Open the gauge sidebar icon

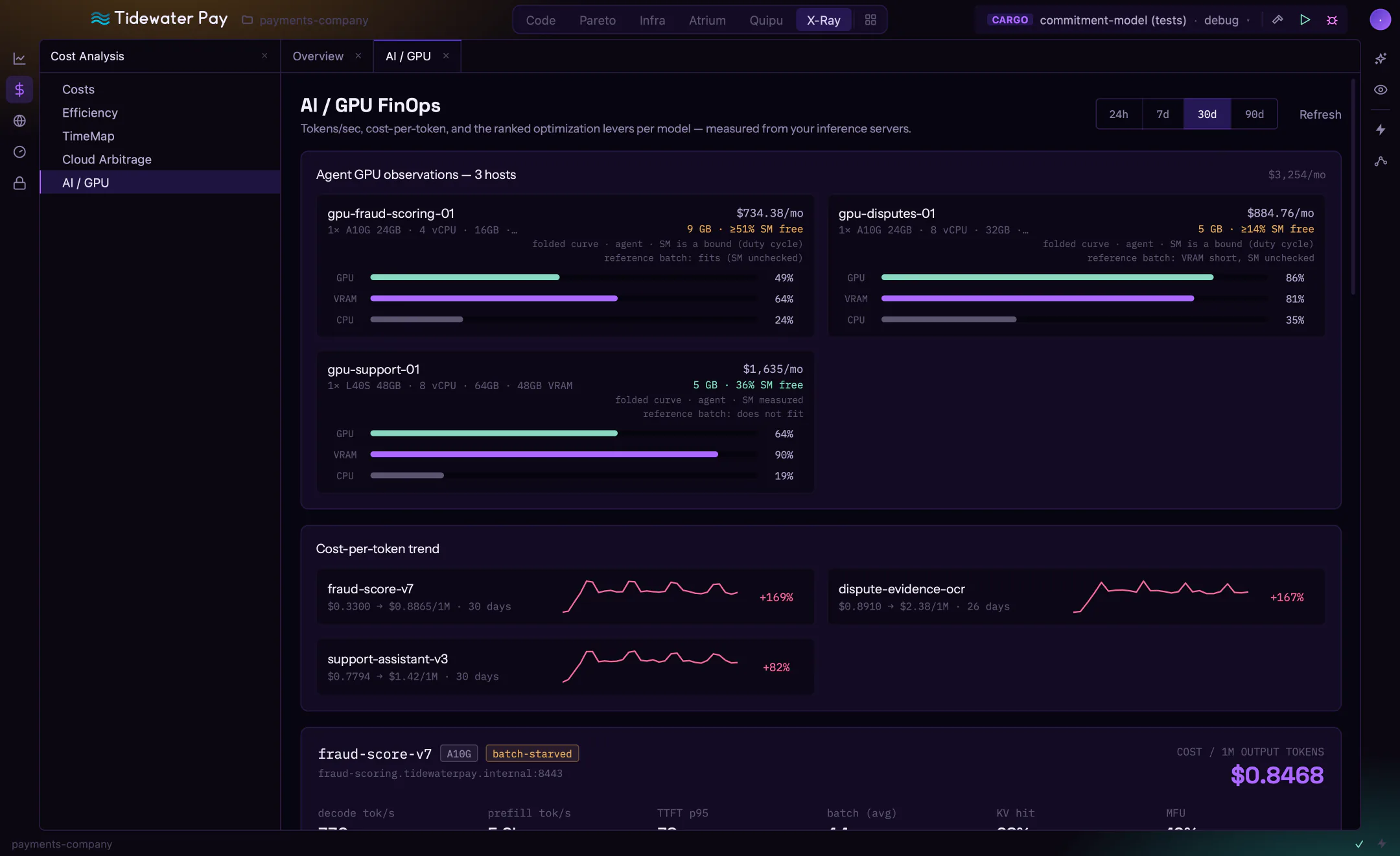click(19, 152)
